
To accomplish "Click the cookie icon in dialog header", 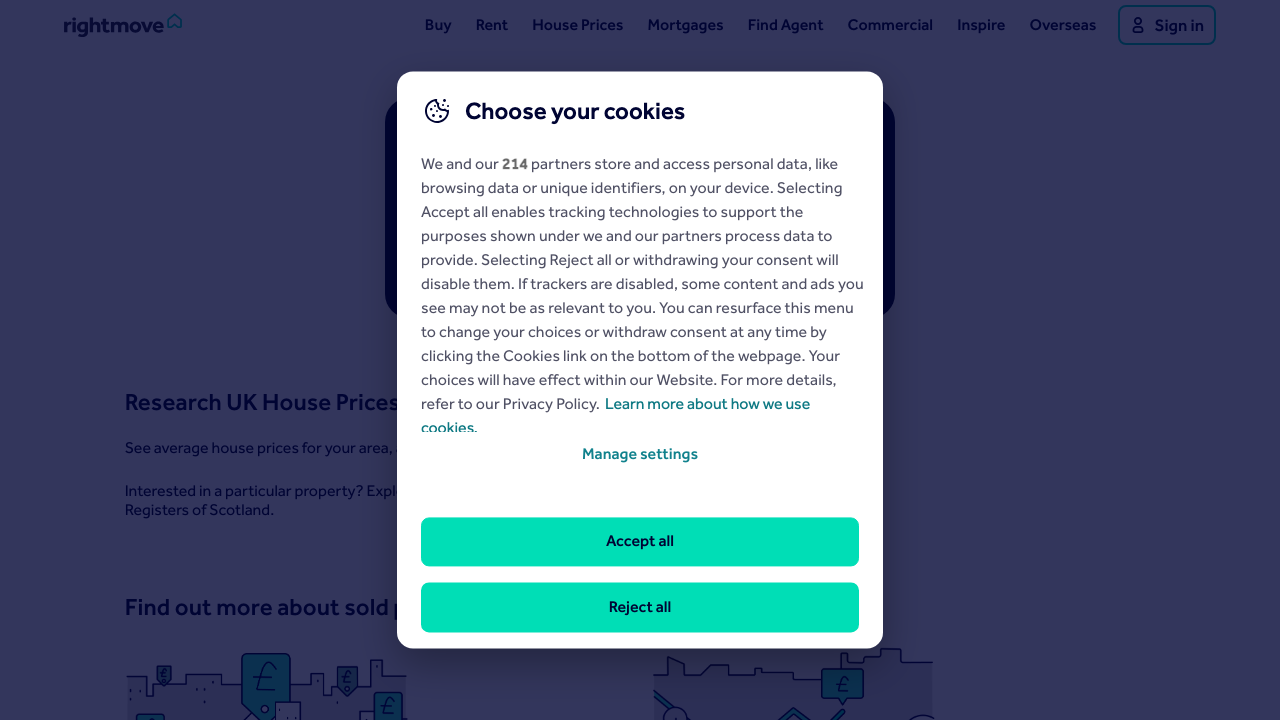I will pos(437,111).
